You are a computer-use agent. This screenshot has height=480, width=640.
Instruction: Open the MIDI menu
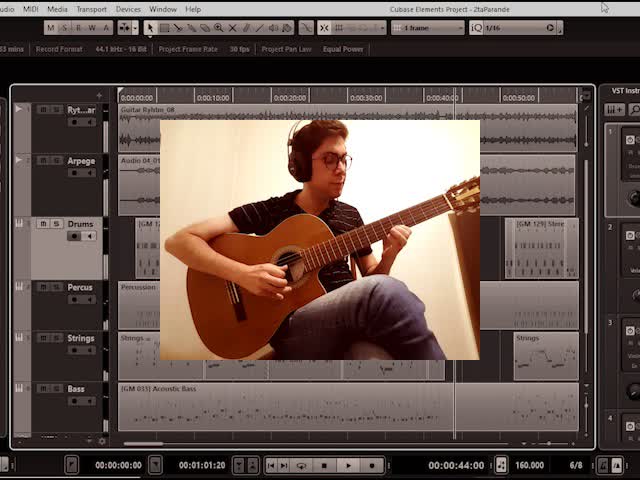[x=31, y=9]
